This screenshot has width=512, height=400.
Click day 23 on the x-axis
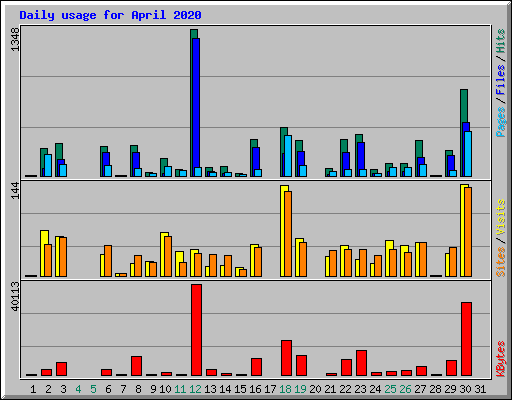point(360,389)
